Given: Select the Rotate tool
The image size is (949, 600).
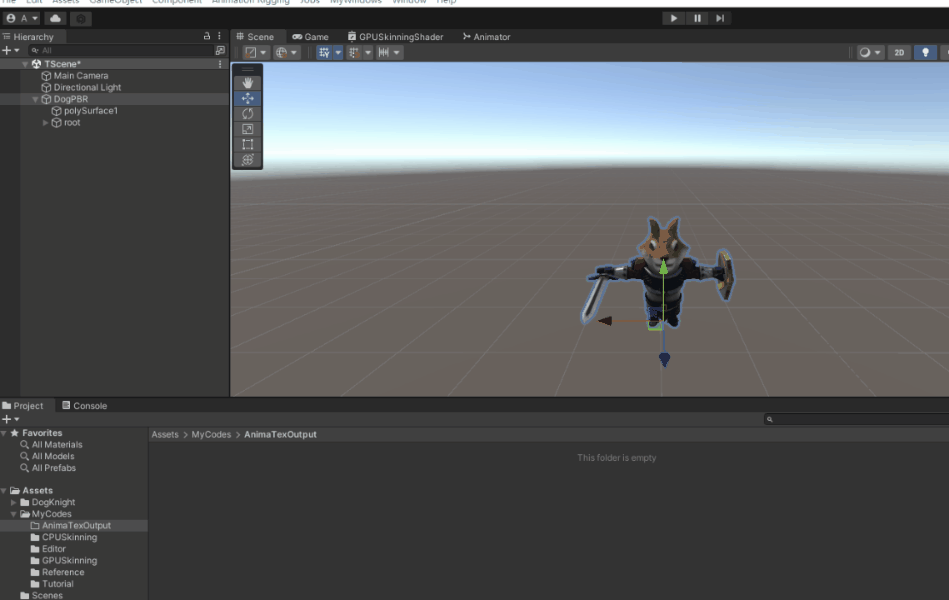Looking at the screenshot, I should 247,114.
